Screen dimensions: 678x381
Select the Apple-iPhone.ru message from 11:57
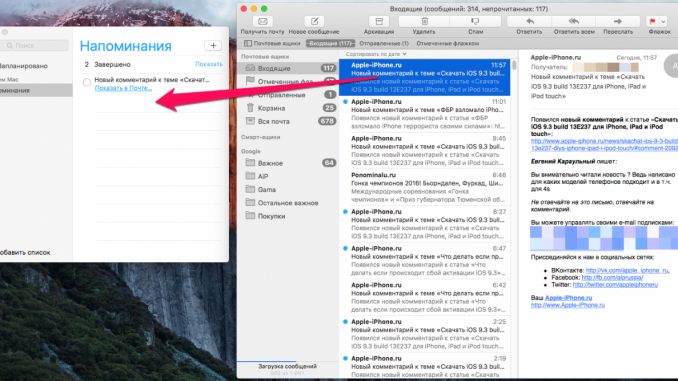(425, 77)
